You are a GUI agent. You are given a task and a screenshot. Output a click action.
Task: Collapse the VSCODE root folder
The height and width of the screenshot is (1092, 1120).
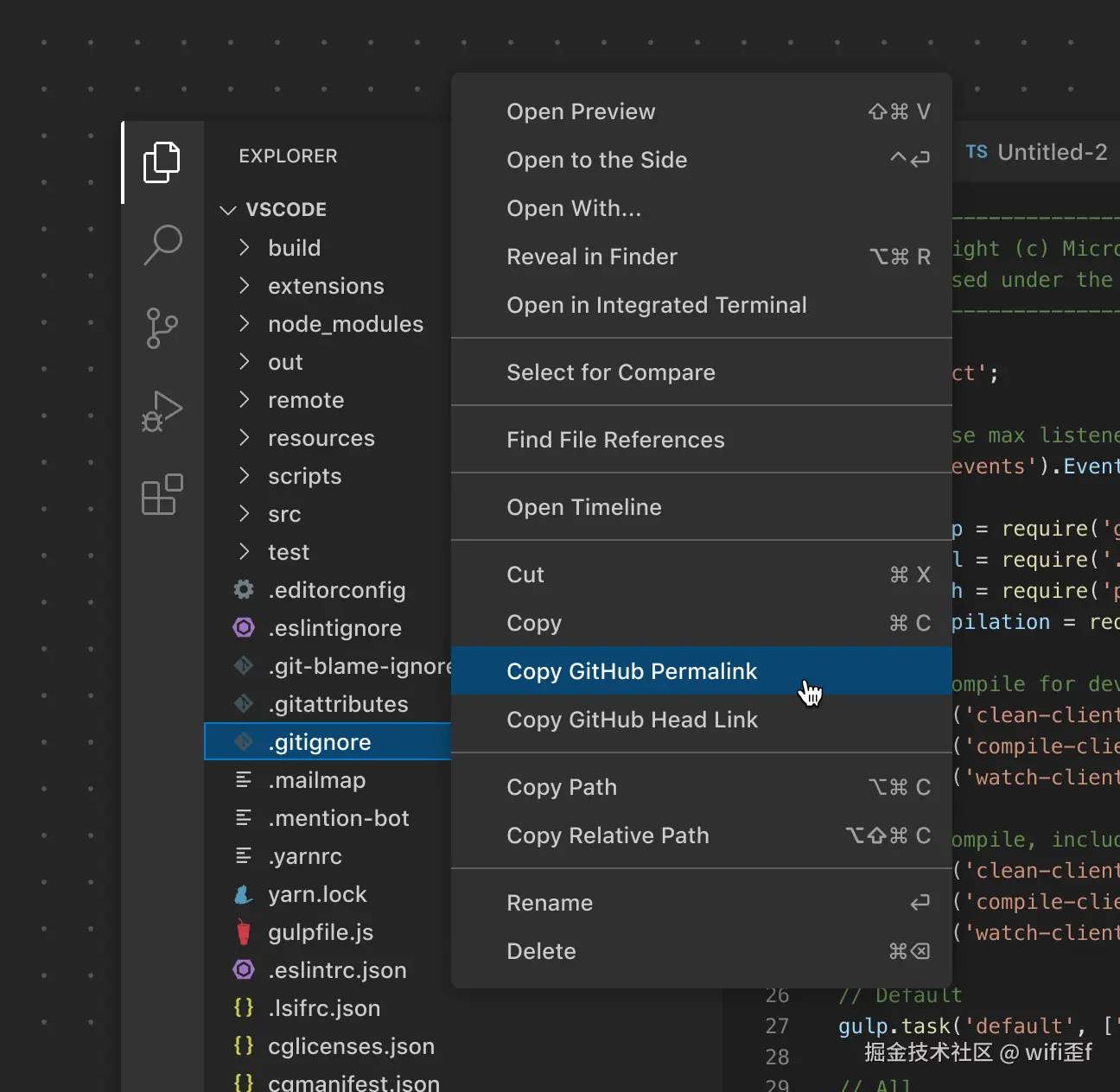(x=228, y=210)
